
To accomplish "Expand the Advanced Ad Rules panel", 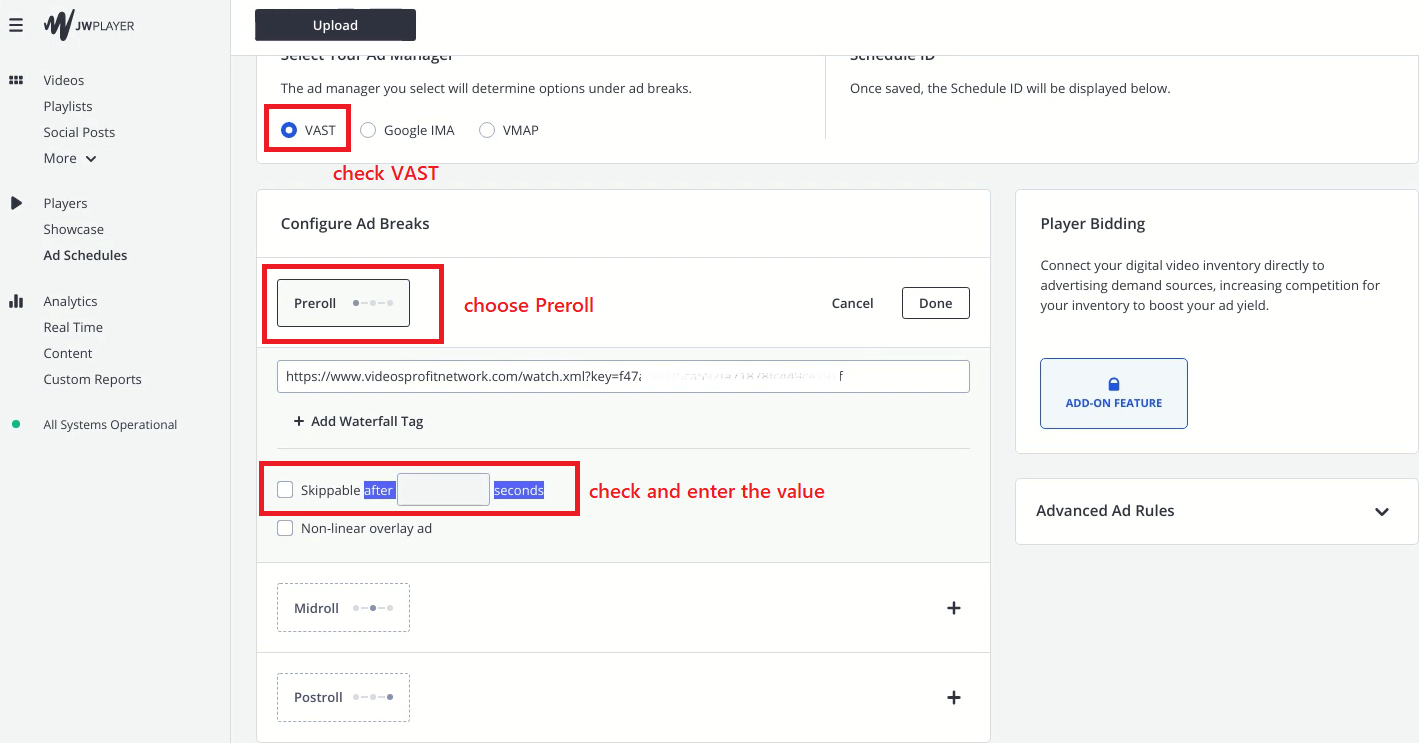I will tap(1381, 511).
